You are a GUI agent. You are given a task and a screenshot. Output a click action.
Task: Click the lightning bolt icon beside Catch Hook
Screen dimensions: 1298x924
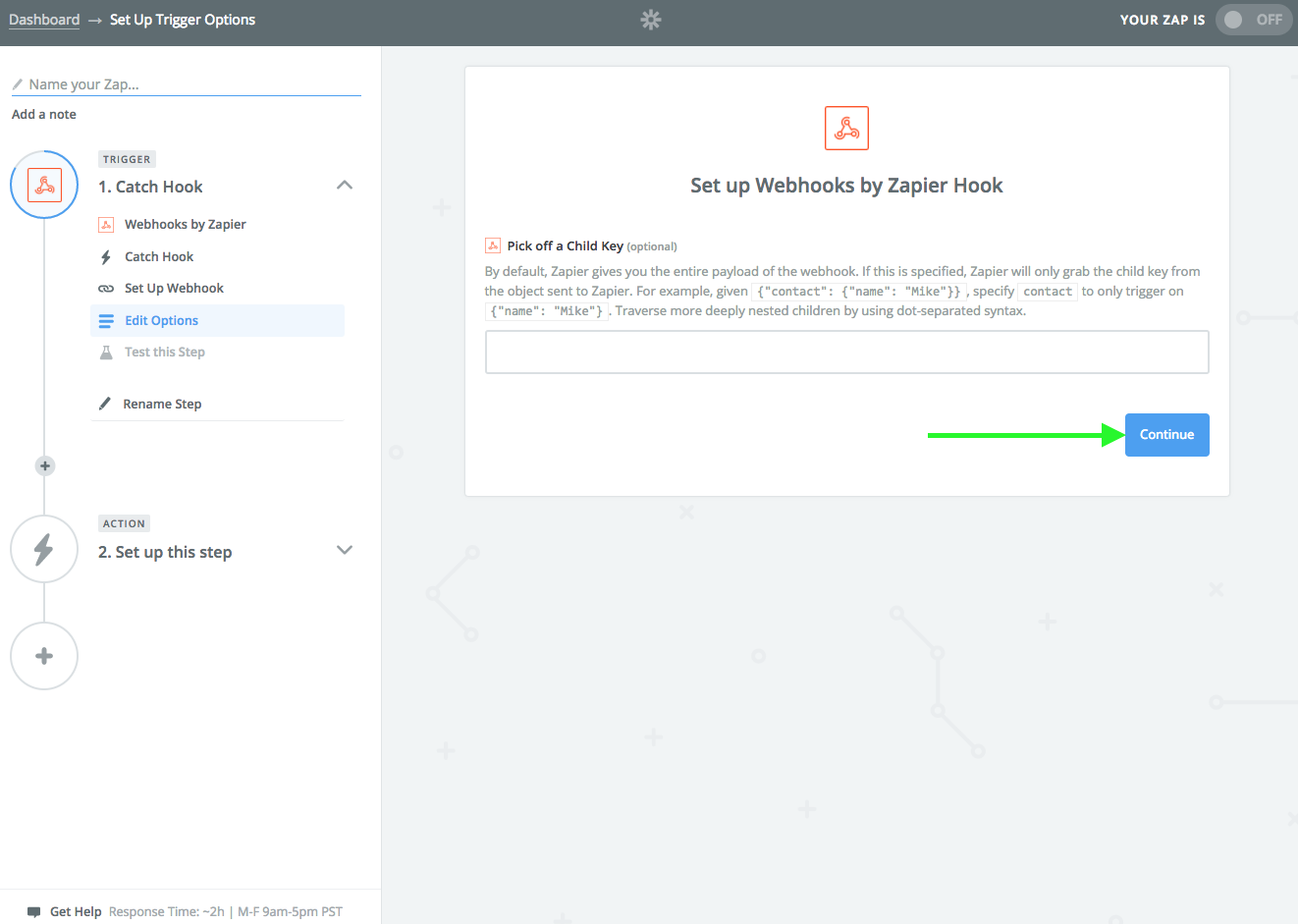106,257
